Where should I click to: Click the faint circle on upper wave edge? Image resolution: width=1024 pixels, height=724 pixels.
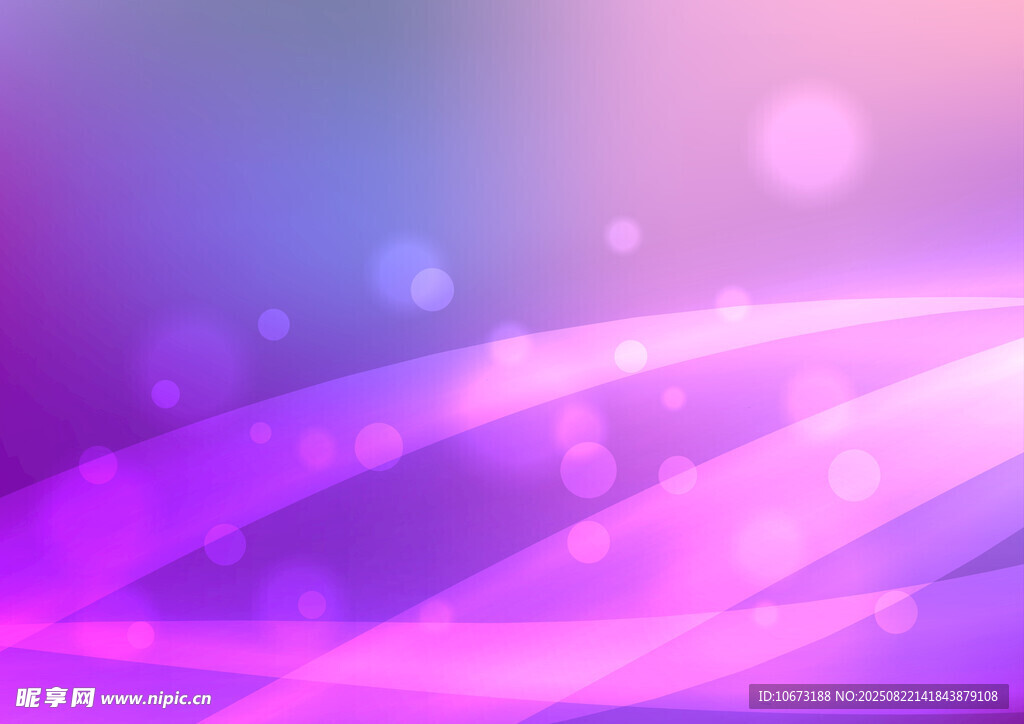click(x=733, y=302)
